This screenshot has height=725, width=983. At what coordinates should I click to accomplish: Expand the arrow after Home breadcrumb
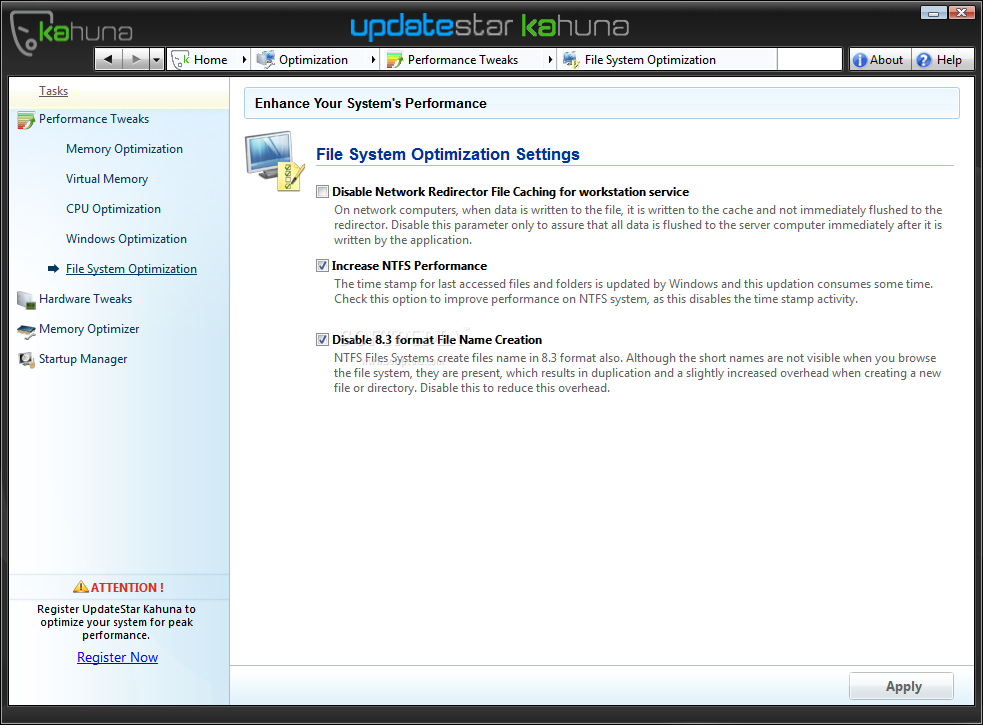(x=244, y=60)
